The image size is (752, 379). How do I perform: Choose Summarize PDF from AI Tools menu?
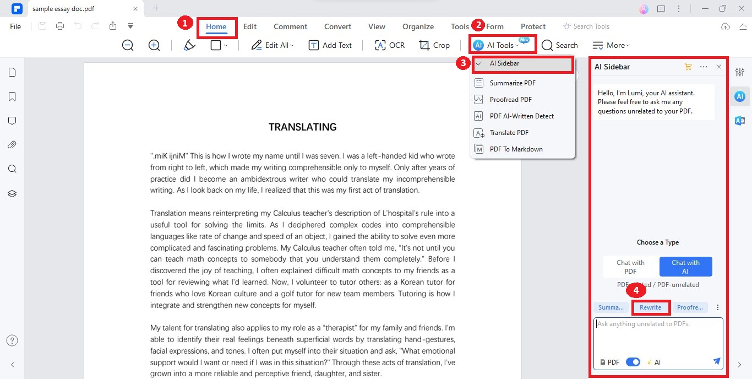pos(523,83)
